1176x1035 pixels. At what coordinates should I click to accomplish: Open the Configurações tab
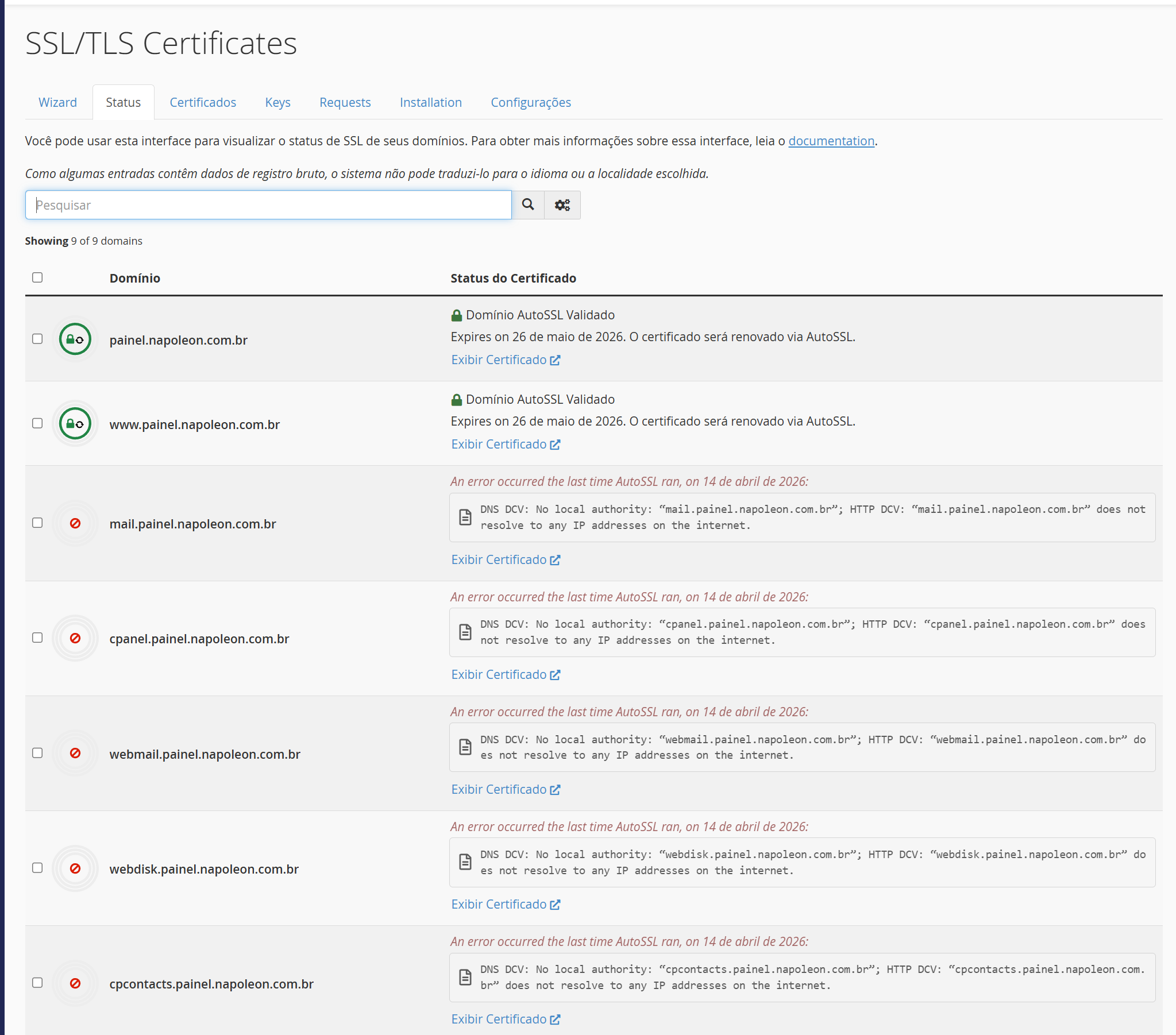pos(530,102)
